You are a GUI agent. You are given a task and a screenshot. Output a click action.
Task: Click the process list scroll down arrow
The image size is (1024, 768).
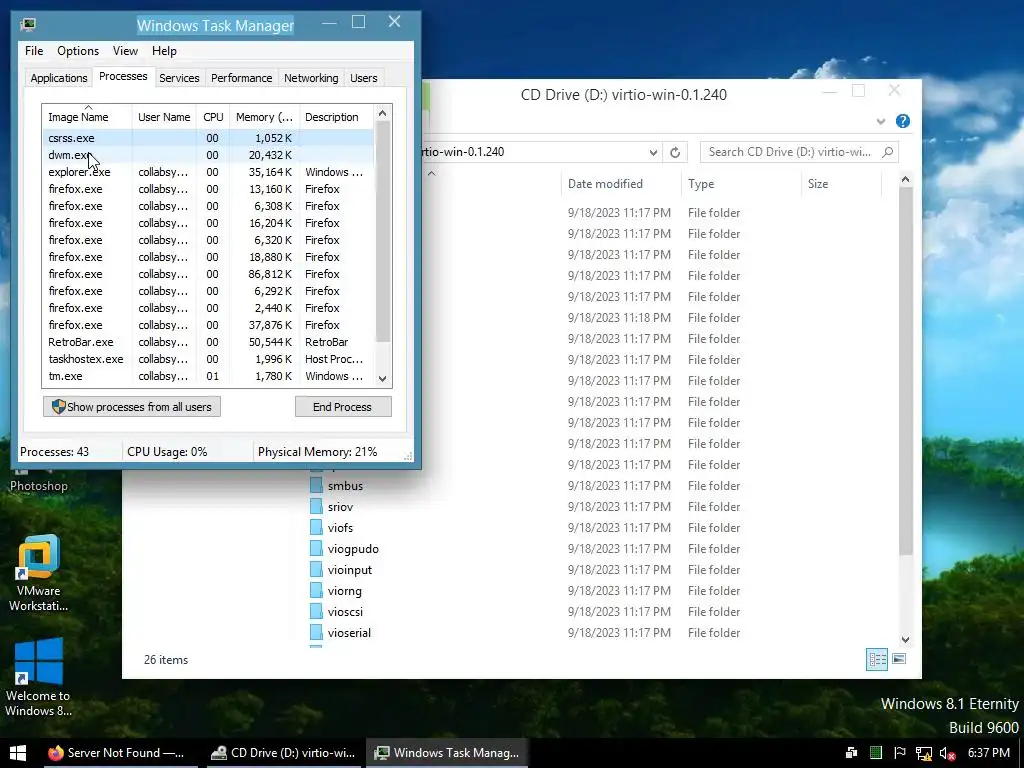click(x=383, y=378)
